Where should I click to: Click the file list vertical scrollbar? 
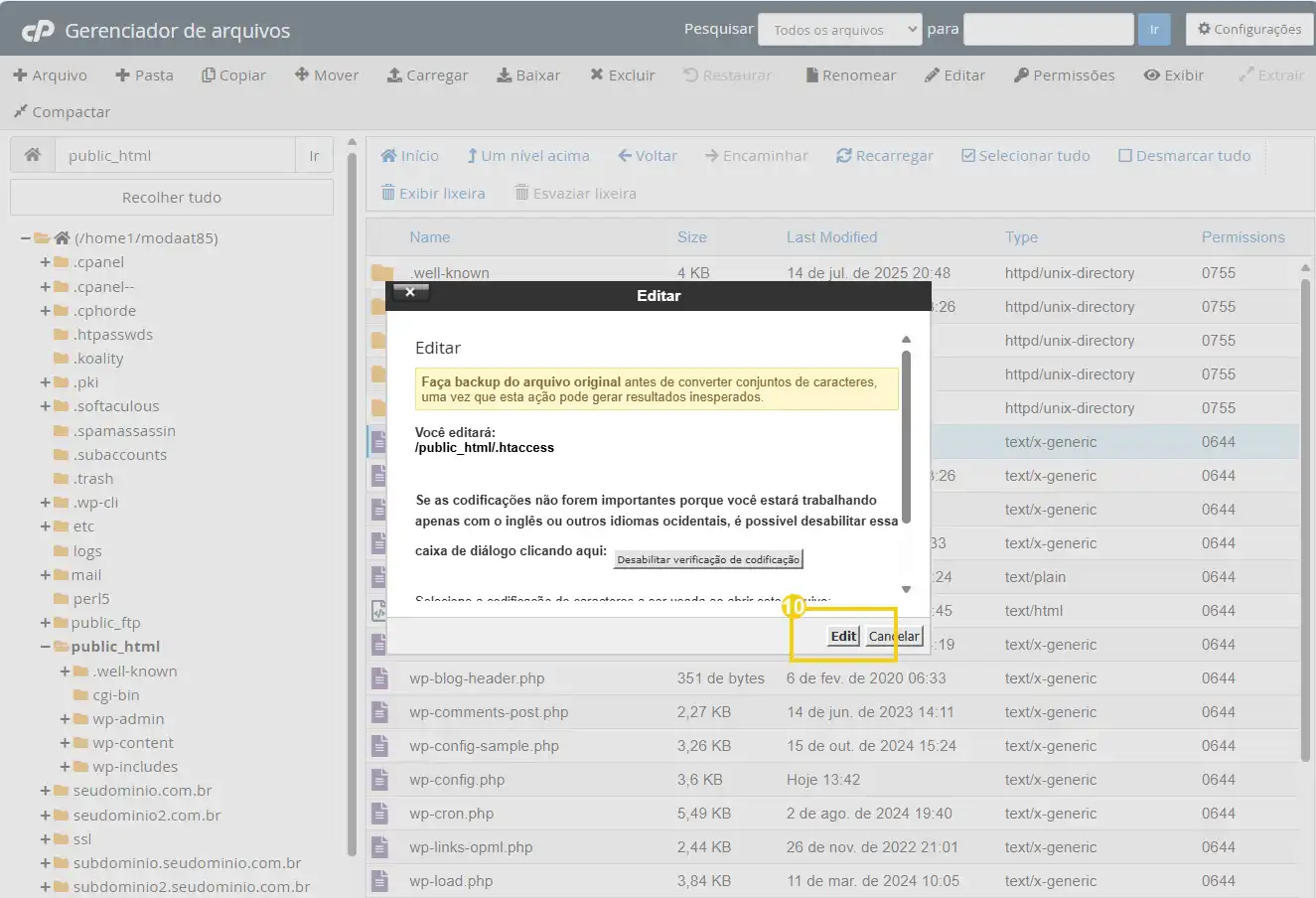1305,523
